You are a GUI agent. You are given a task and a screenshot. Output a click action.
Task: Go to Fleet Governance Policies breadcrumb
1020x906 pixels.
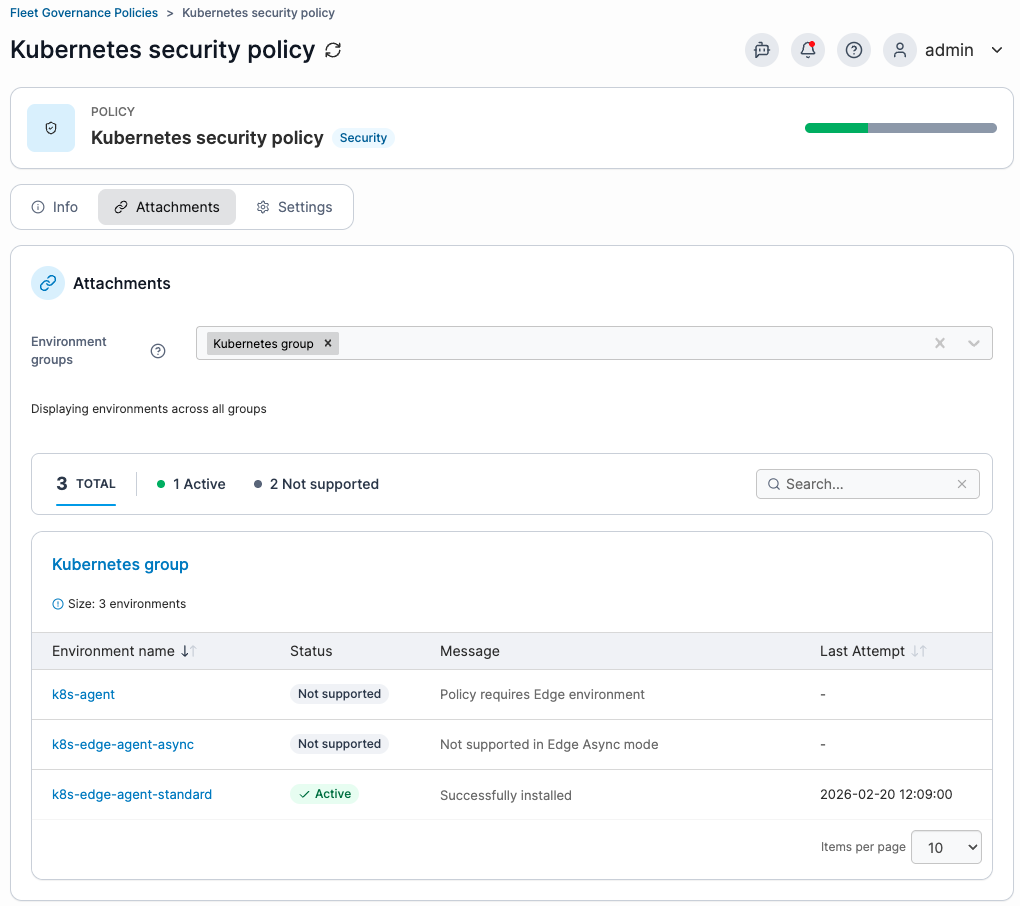point(84,13)
